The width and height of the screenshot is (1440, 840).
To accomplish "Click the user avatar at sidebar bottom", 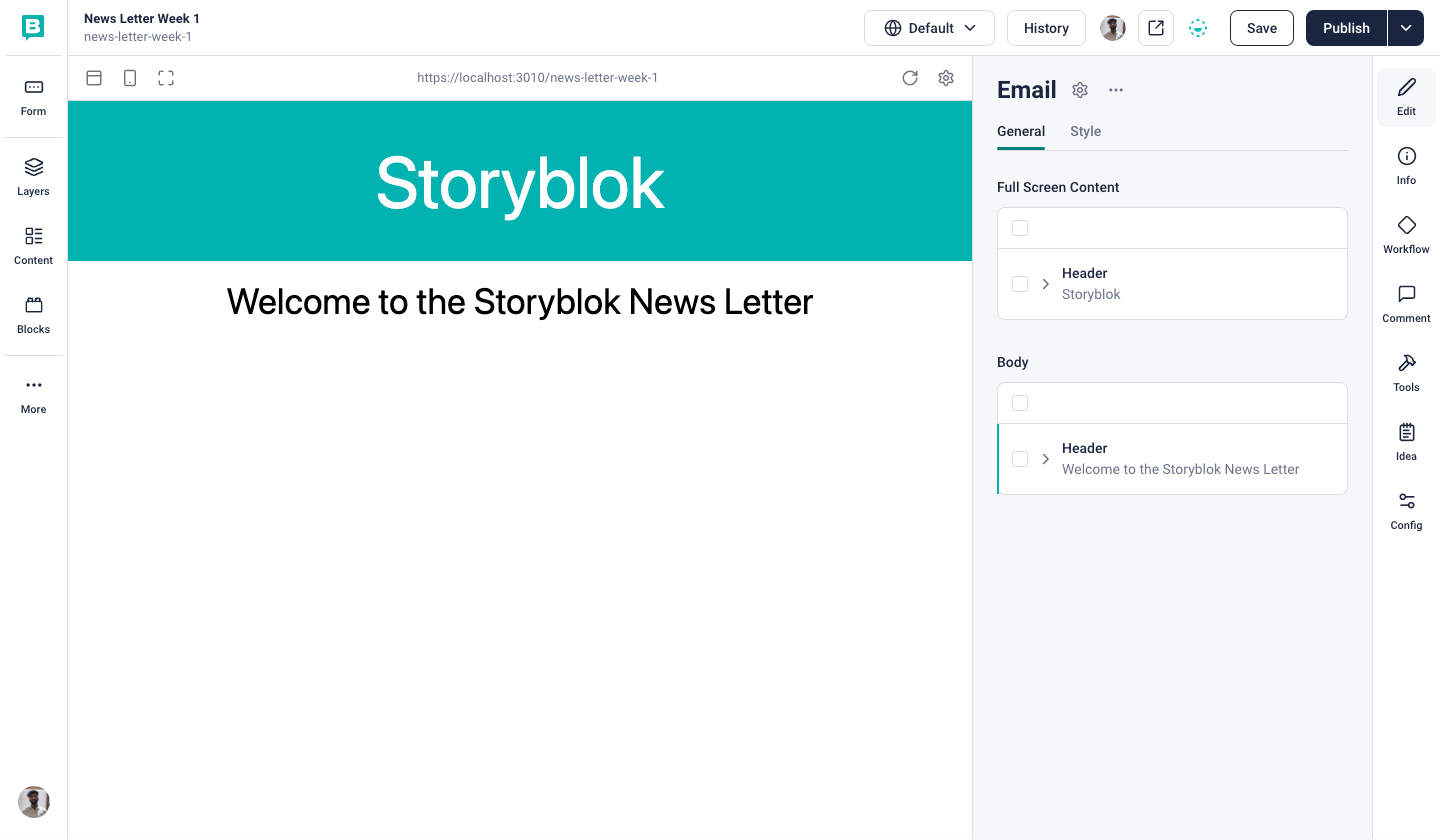I will pos(34,802).
